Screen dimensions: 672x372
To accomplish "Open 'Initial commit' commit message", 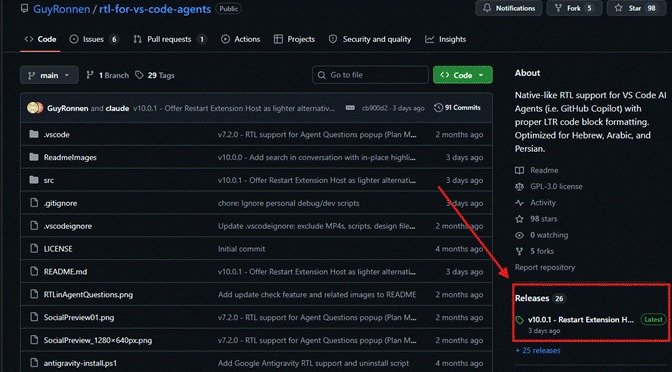I will coord(241,249).
